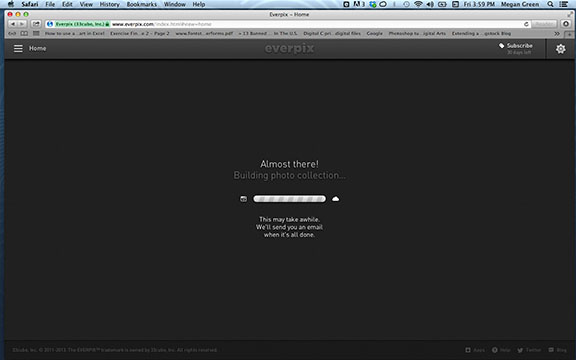The height and width of the screenshot is (360, 576).
Task: Open Reading List glasses icon
Action: (x=12, y=33)
